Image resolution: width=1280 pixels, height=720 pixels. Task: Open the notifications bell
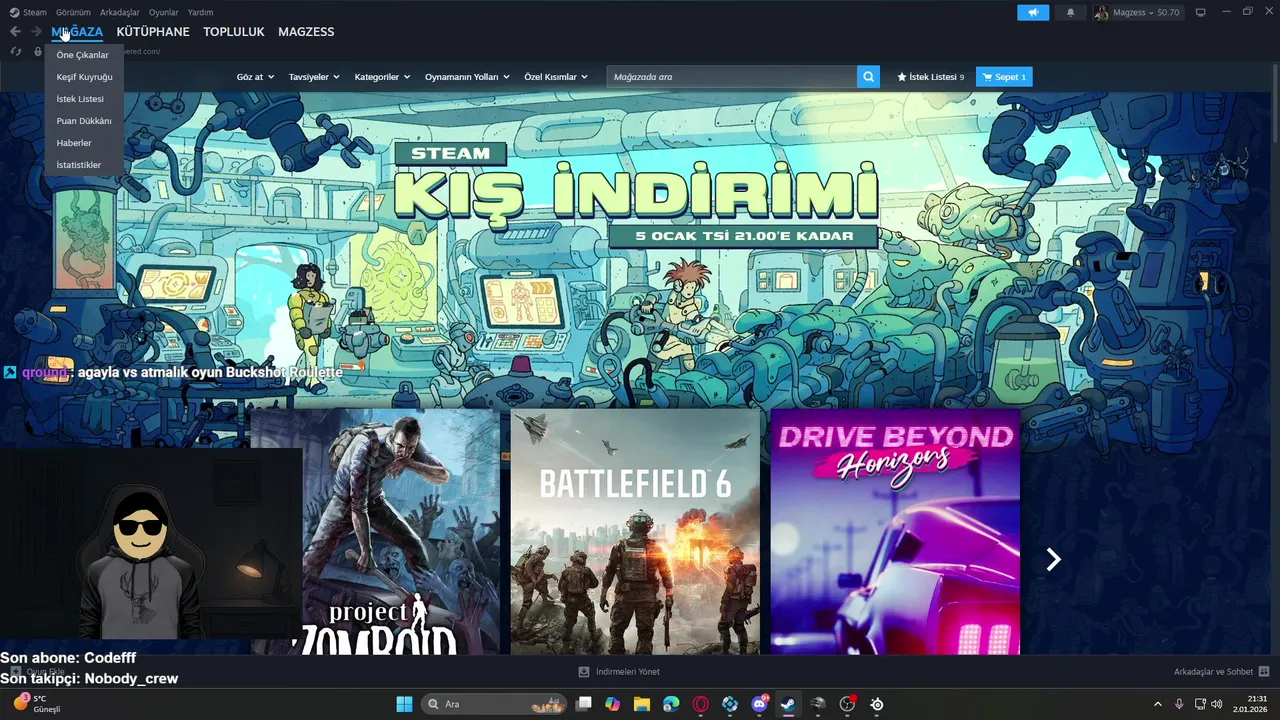click(1070, 12)
